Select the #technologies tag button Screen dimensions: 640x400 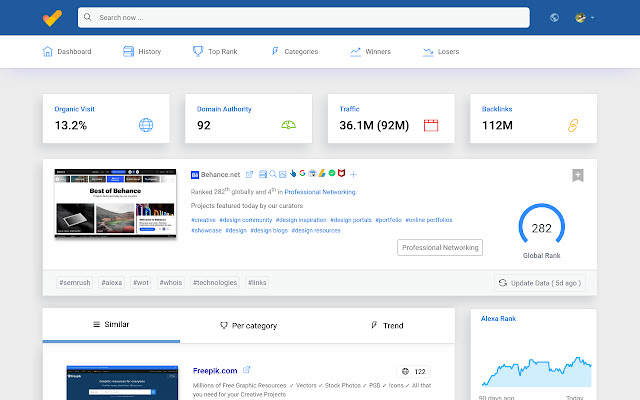tap(215, 282)
